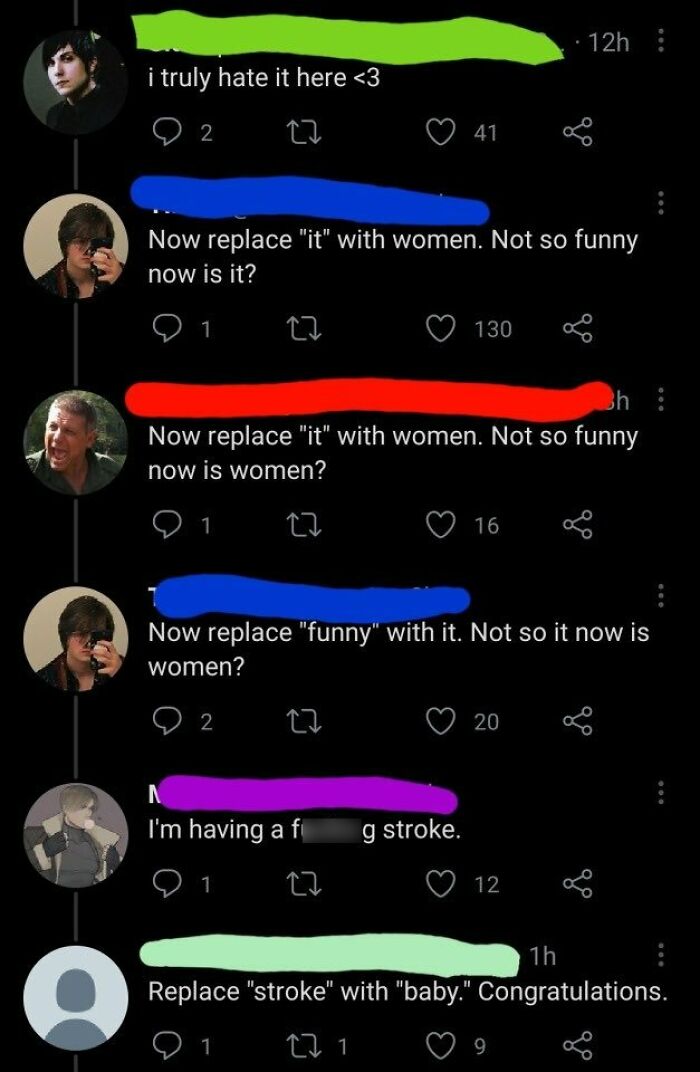Viewport: 700px width, 1072px height.
Task: Open the shouting man's profile picture
Action: click(x=75, y=441)
